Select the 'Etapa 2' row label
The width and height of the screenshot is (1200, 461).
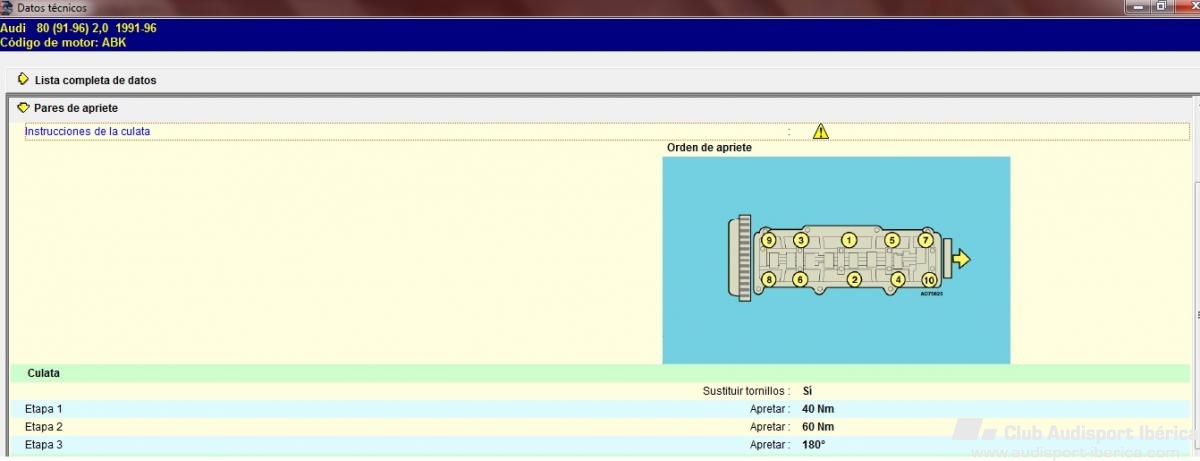click(x=44, y=427)
